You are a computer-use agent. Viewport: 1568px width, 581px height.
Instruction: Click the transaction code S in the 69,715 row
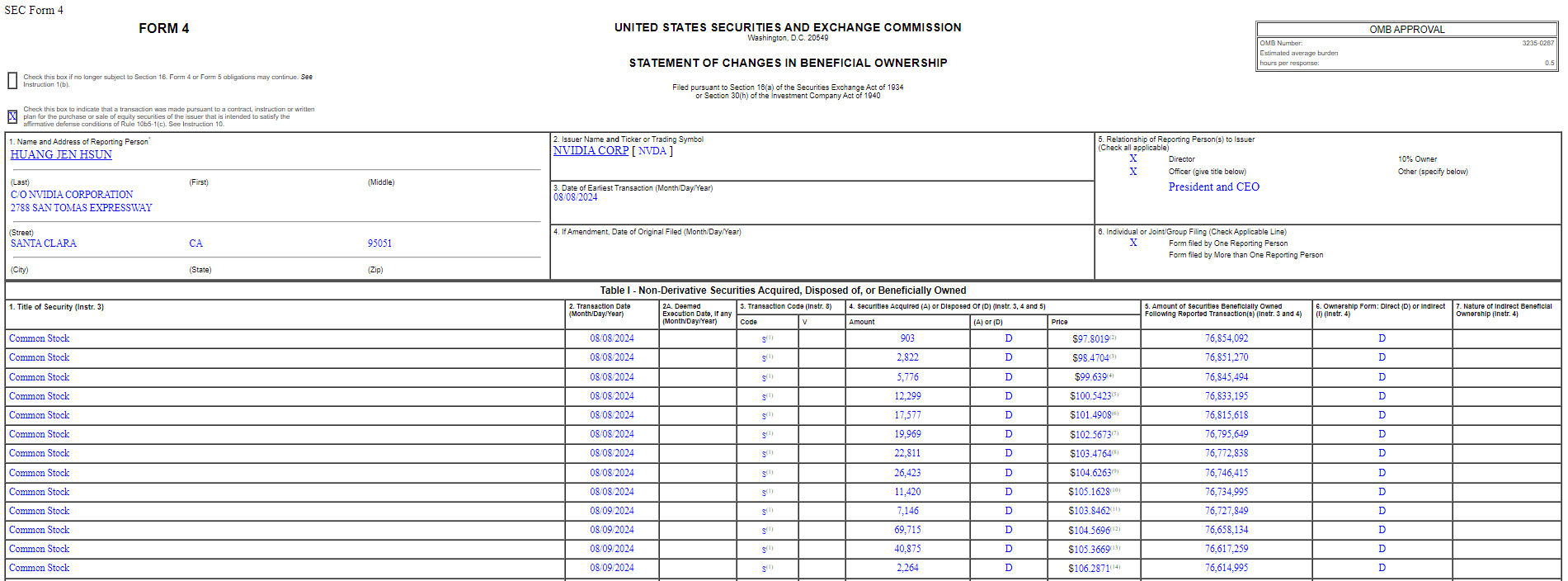765,531
